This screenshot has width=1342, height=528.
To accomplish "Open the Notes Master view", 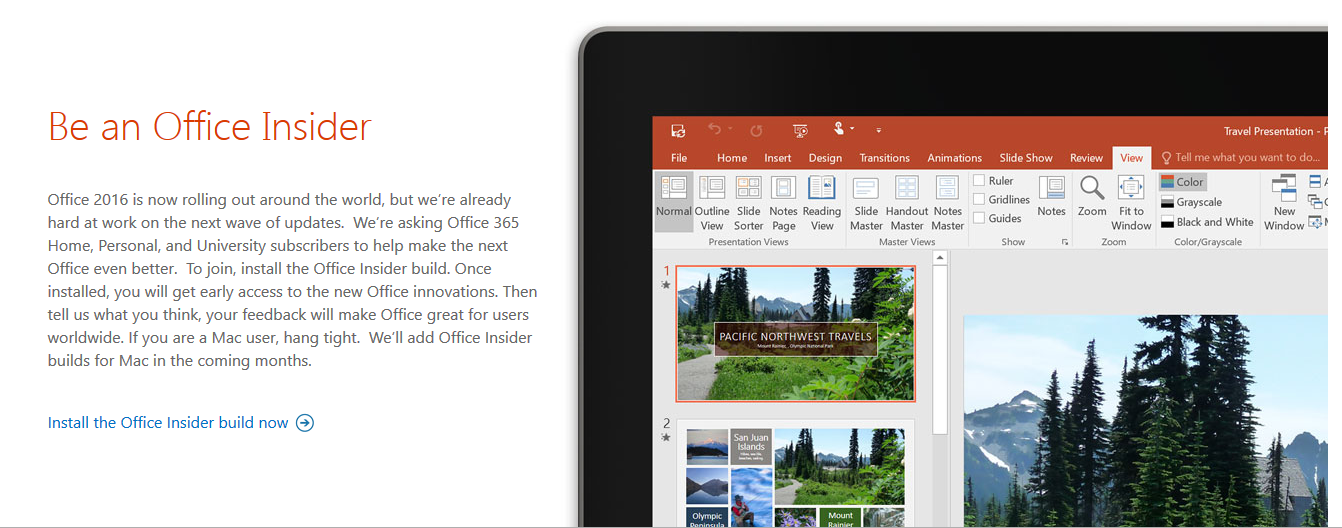I will coord(948,203).
